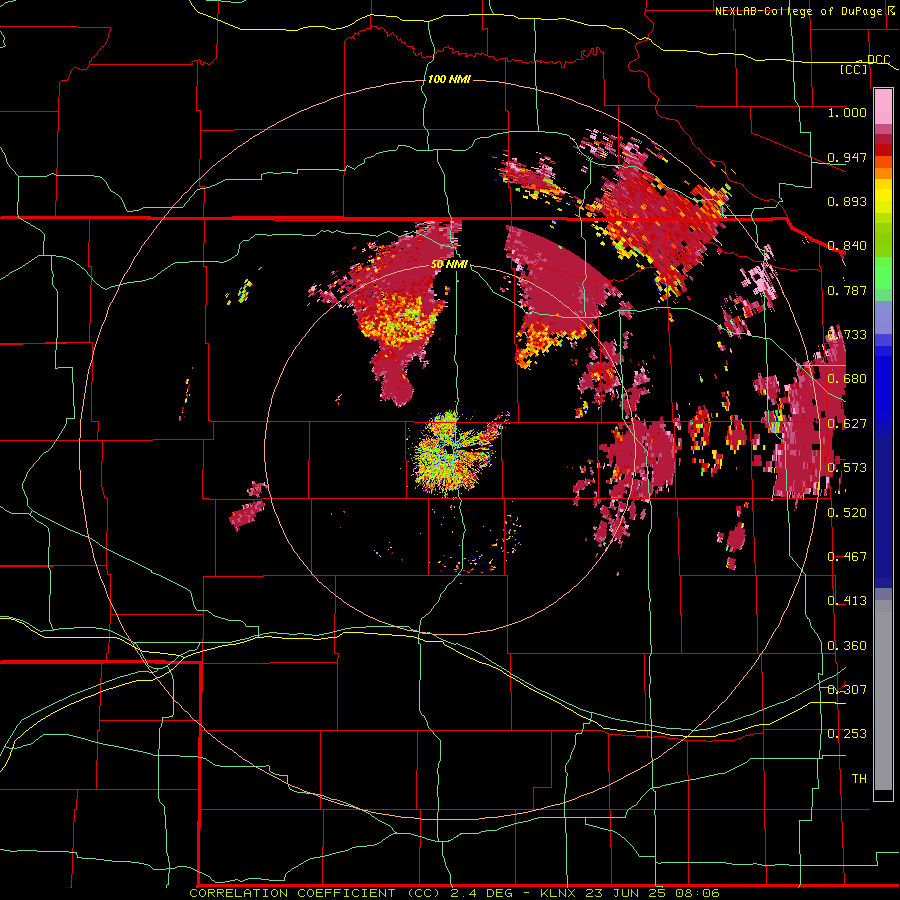Click the "CORRELATION COEFFICIENT (CC)" caption title
This screenshot has width=900, height=900.
point(315,893)
